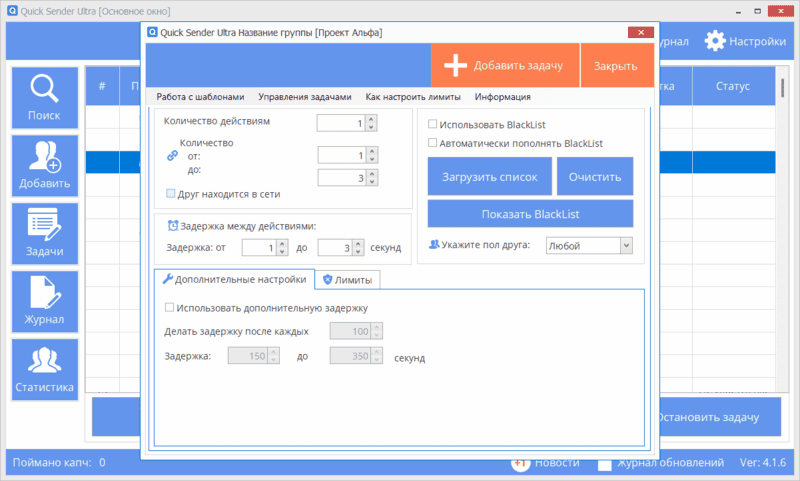Open the Добавить section in the sidebar

[x=45, y=166]
